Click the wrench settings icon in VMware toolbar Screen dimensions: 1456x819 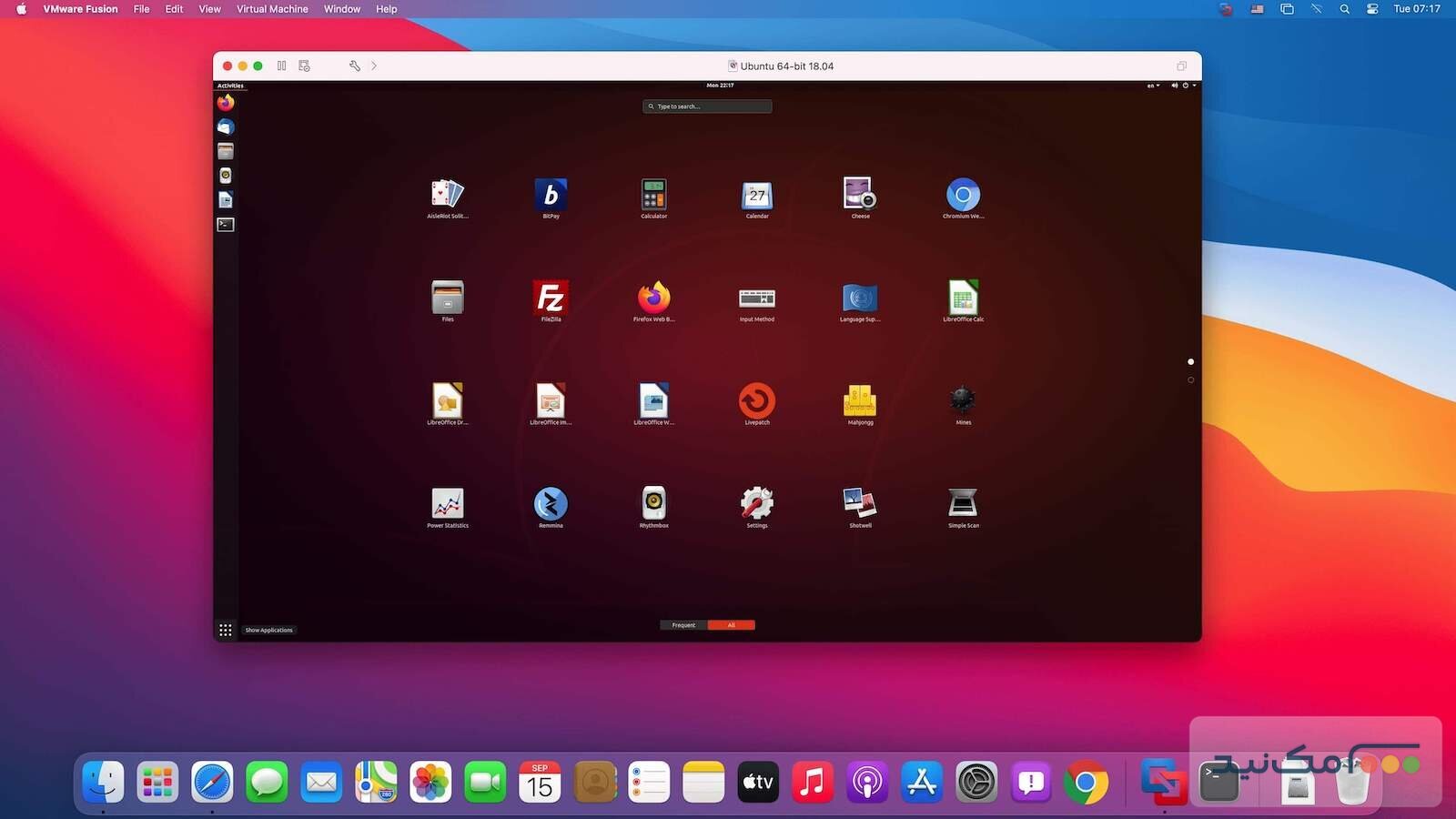[354, 66]
